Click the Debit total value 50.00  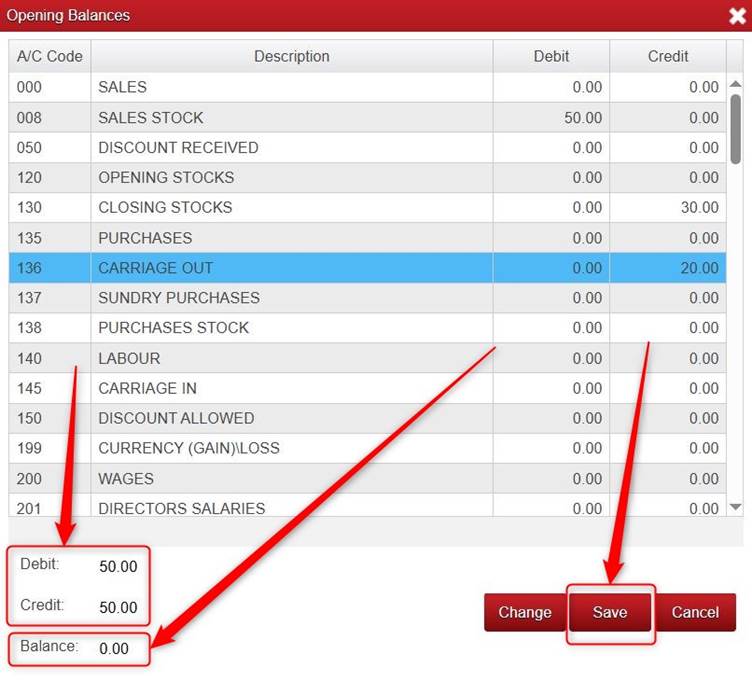[118, 566]
